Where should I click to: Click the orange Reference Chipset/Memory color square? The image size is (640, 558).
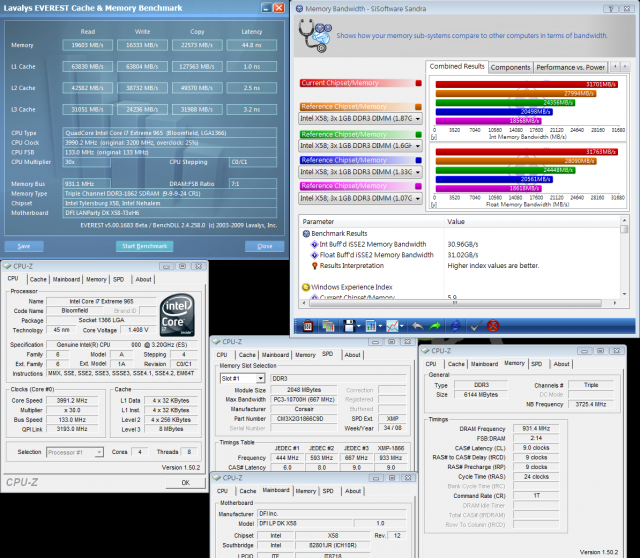click(418, 107)
